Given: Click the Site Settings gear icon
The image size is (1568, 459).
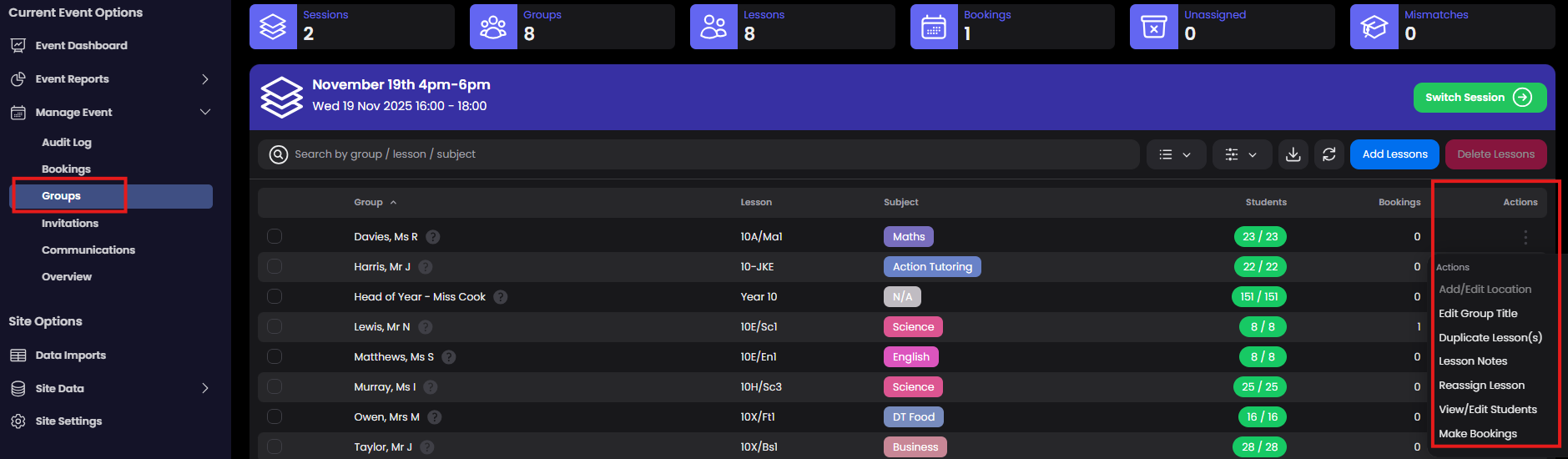Looking at the screenshot, I should click(x=18, y=421).
